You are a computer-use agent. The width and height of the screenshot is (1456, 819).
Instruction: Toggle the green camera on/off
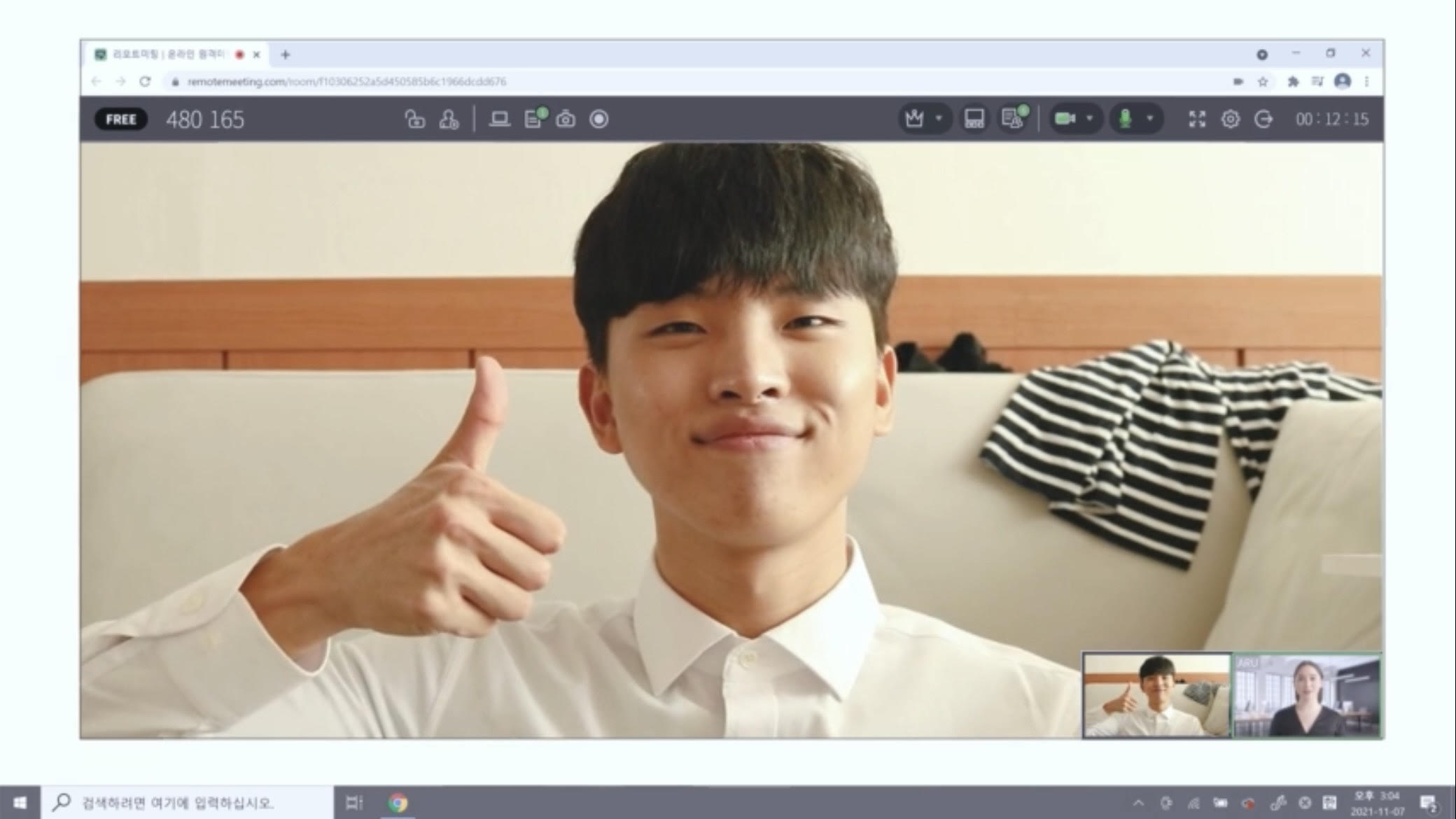[1065, 119]
